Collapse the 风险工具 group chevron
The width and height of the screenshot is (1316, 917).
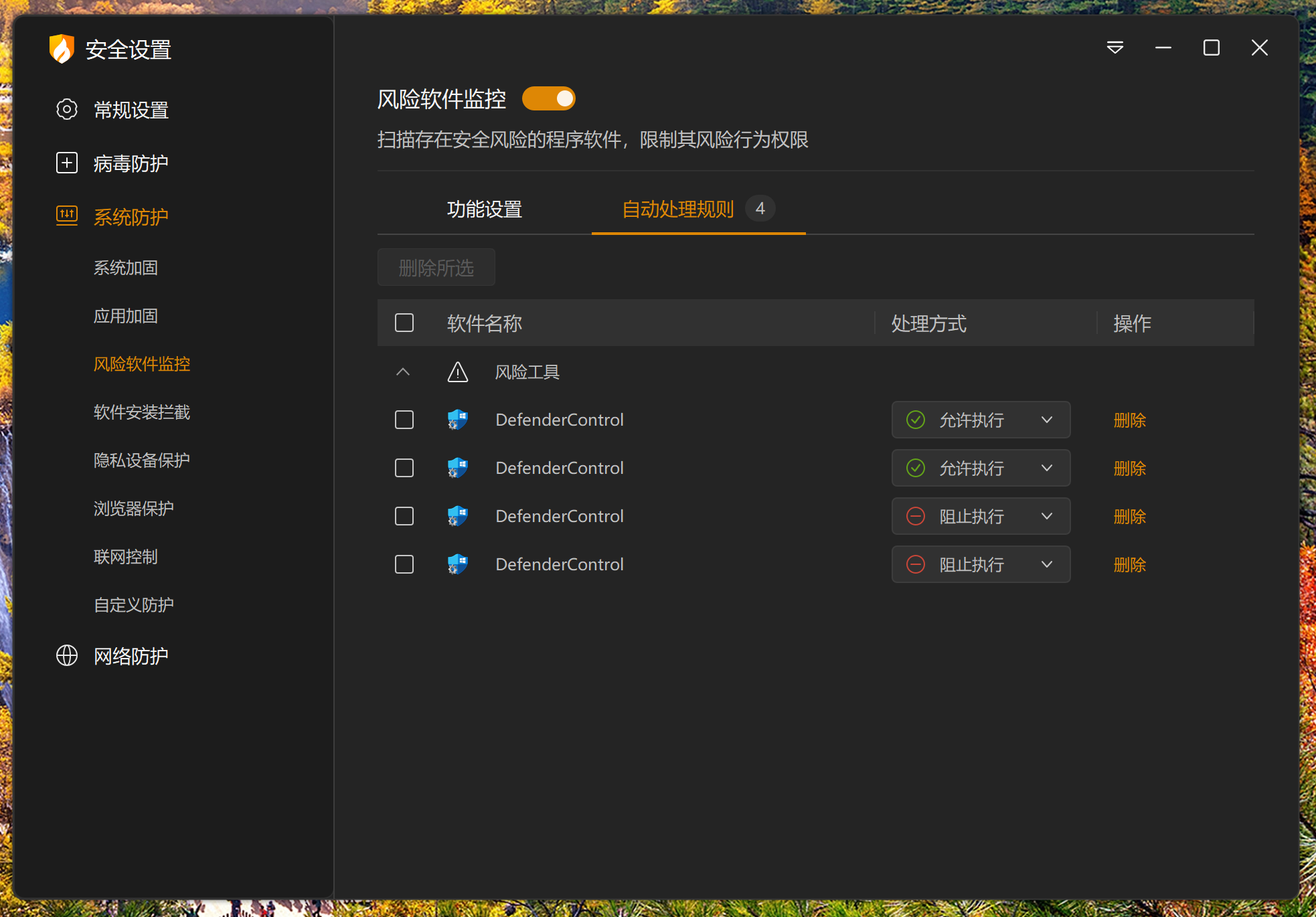pyautogui.click(x=403, y=371)
